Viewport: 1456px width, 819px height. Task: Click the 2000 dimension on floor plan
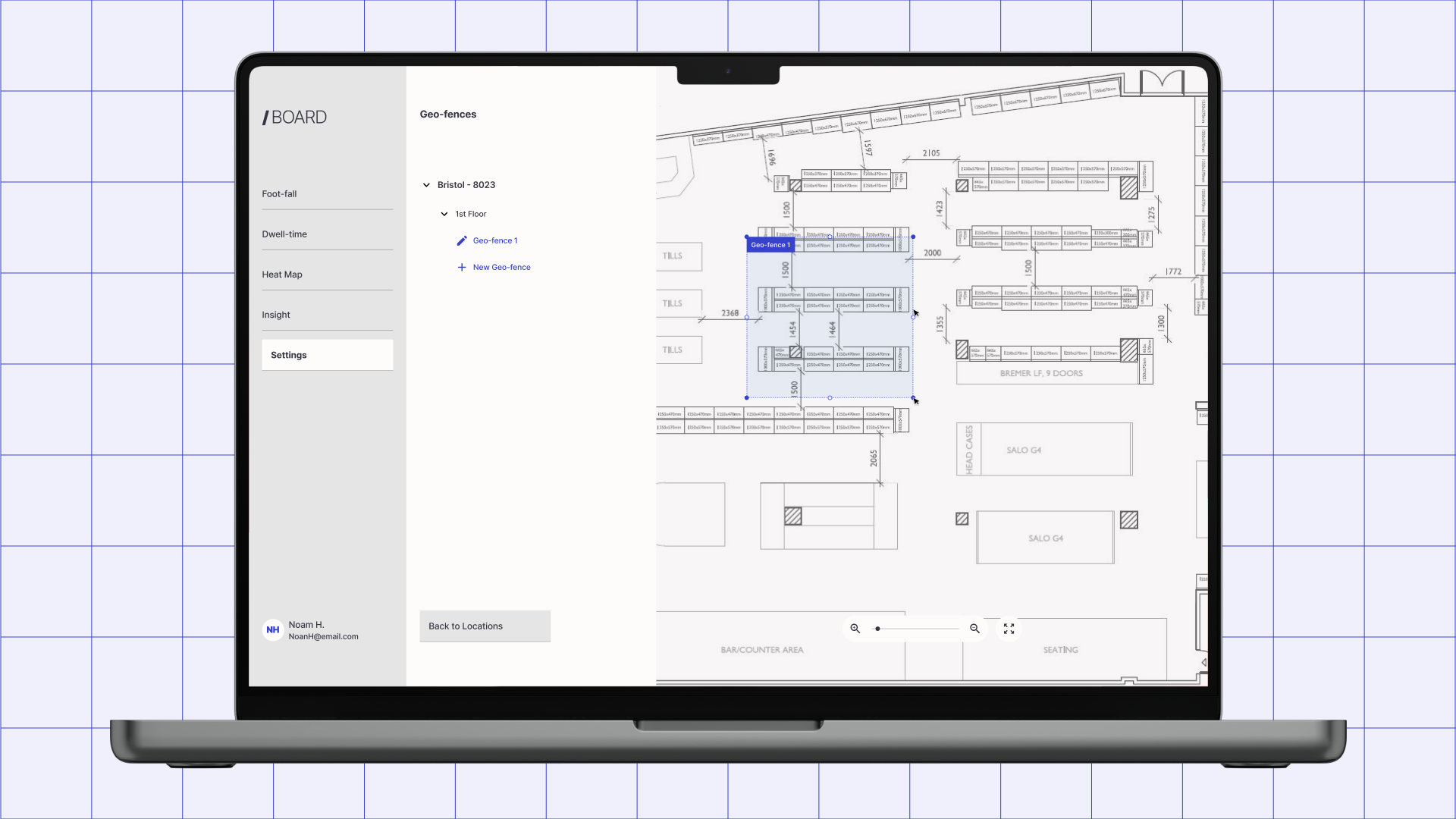pos(933,253)
